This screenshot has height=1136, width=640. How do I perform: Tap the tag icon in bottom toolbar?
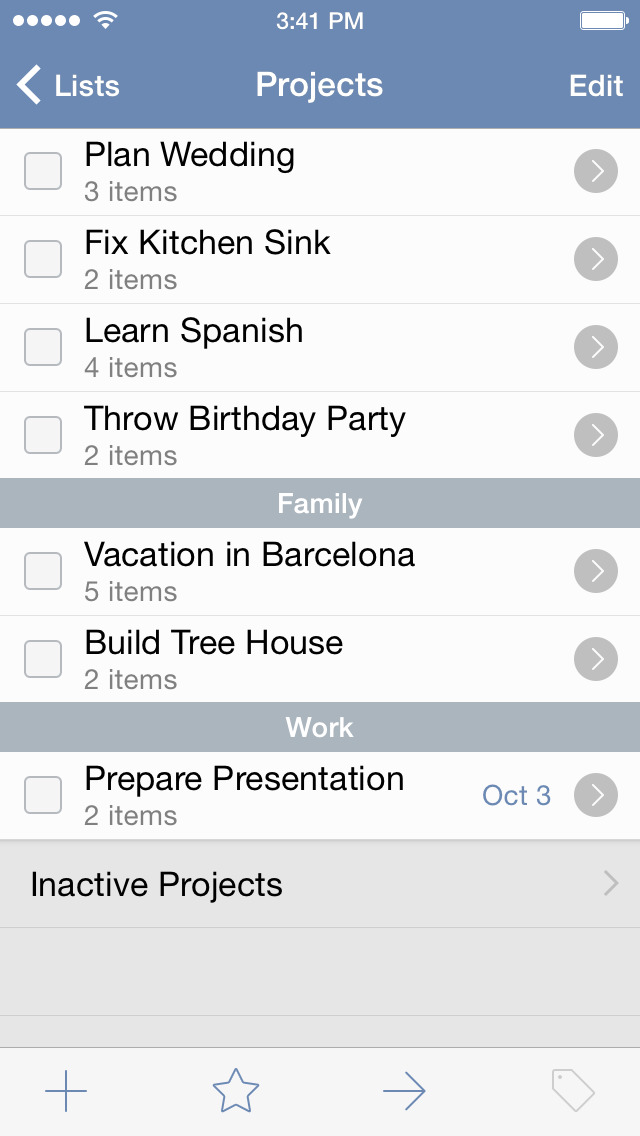pyautogui.click(x=573, y=1091)
